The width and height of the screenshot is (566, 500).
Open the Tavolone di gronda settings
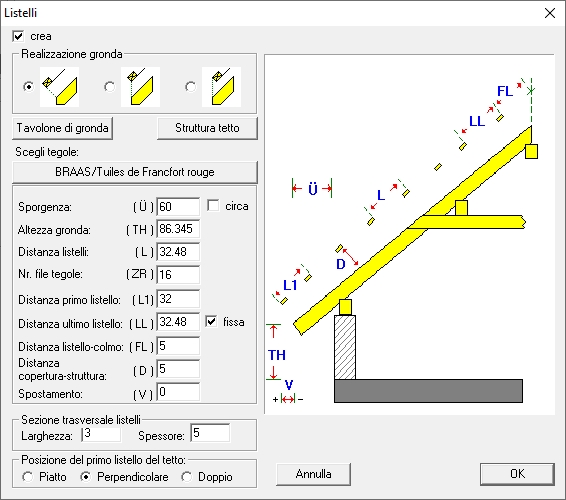(62, 128)
